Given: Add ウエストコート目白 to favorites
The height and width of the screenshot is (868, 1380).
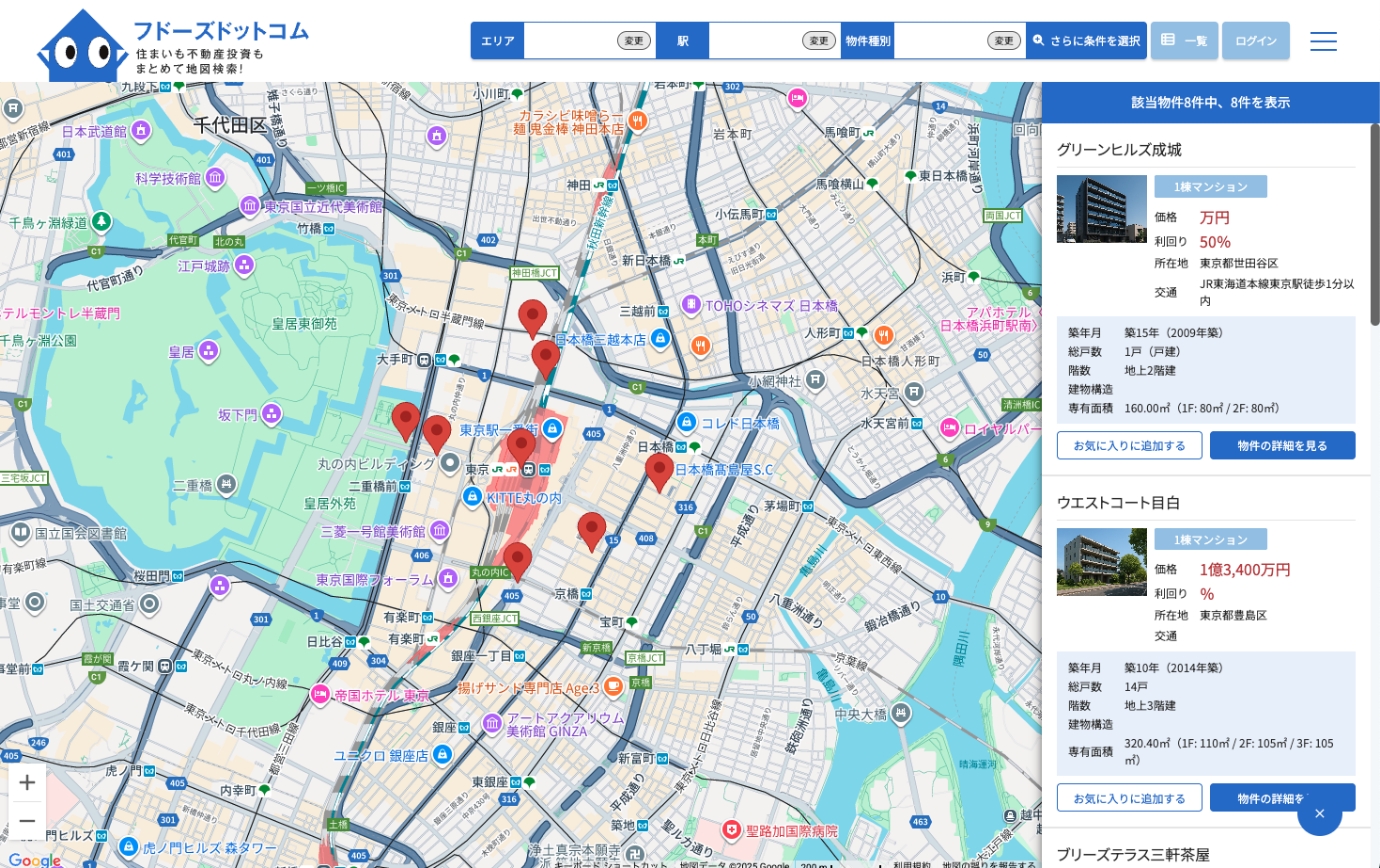Looking at the screenshot, I should tap(1129, 798).
